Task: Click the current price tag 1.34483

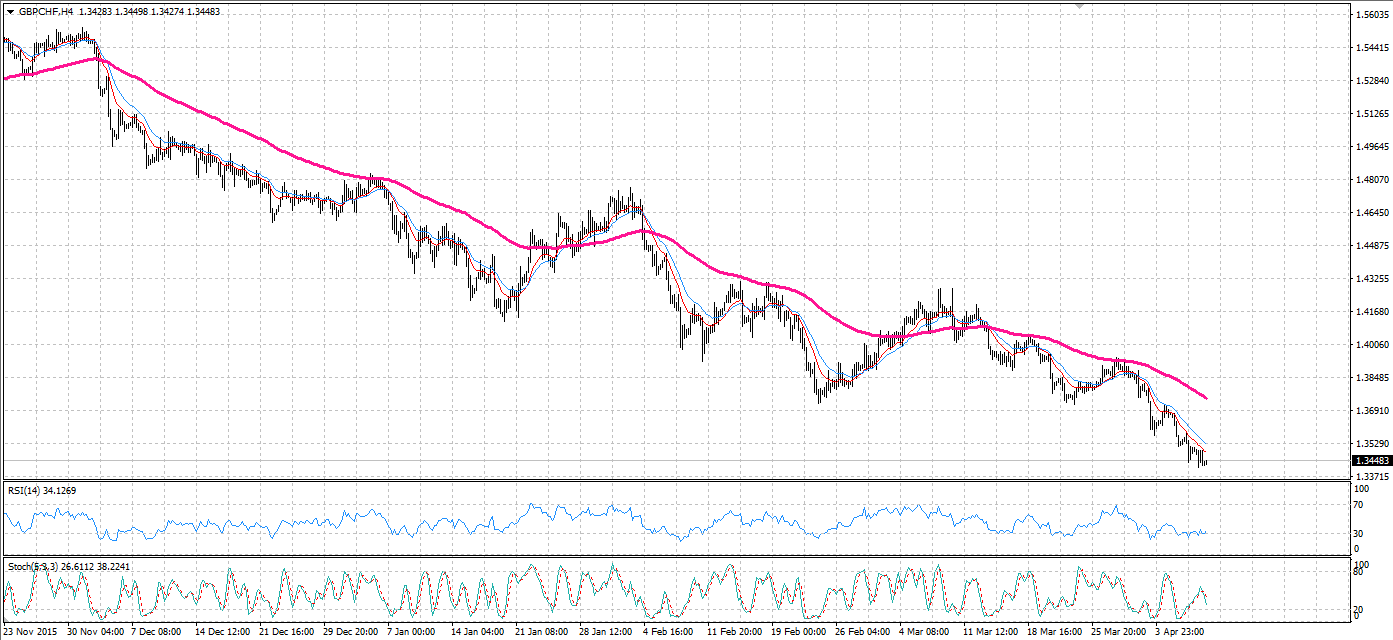Action: [1370, 461]
